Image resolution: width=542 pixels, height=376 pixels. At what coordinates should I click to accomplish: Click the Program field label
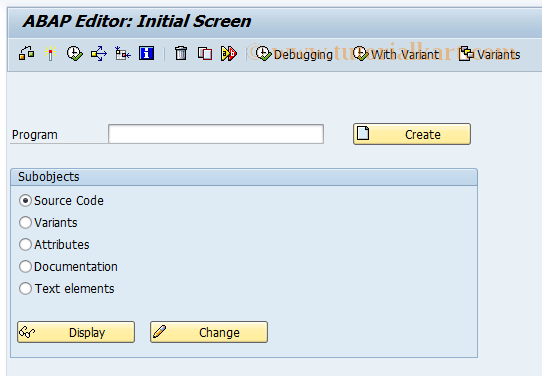pyautogui.click(x=35, y=135)
